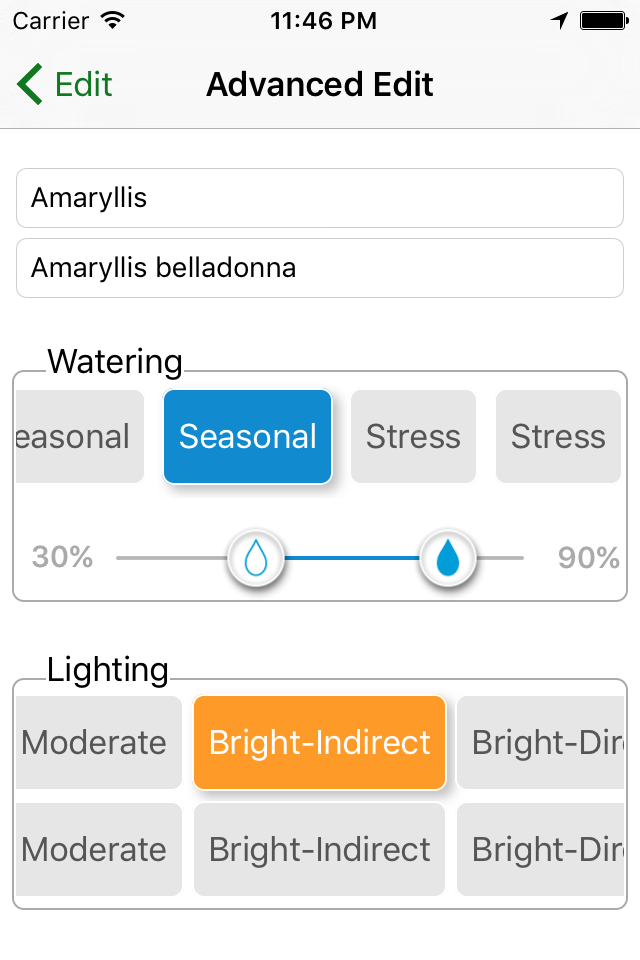This screenshot has height=960, width=640.
Task: Choose the partially hidden Seasonal watering option
Action: [80, 437]
